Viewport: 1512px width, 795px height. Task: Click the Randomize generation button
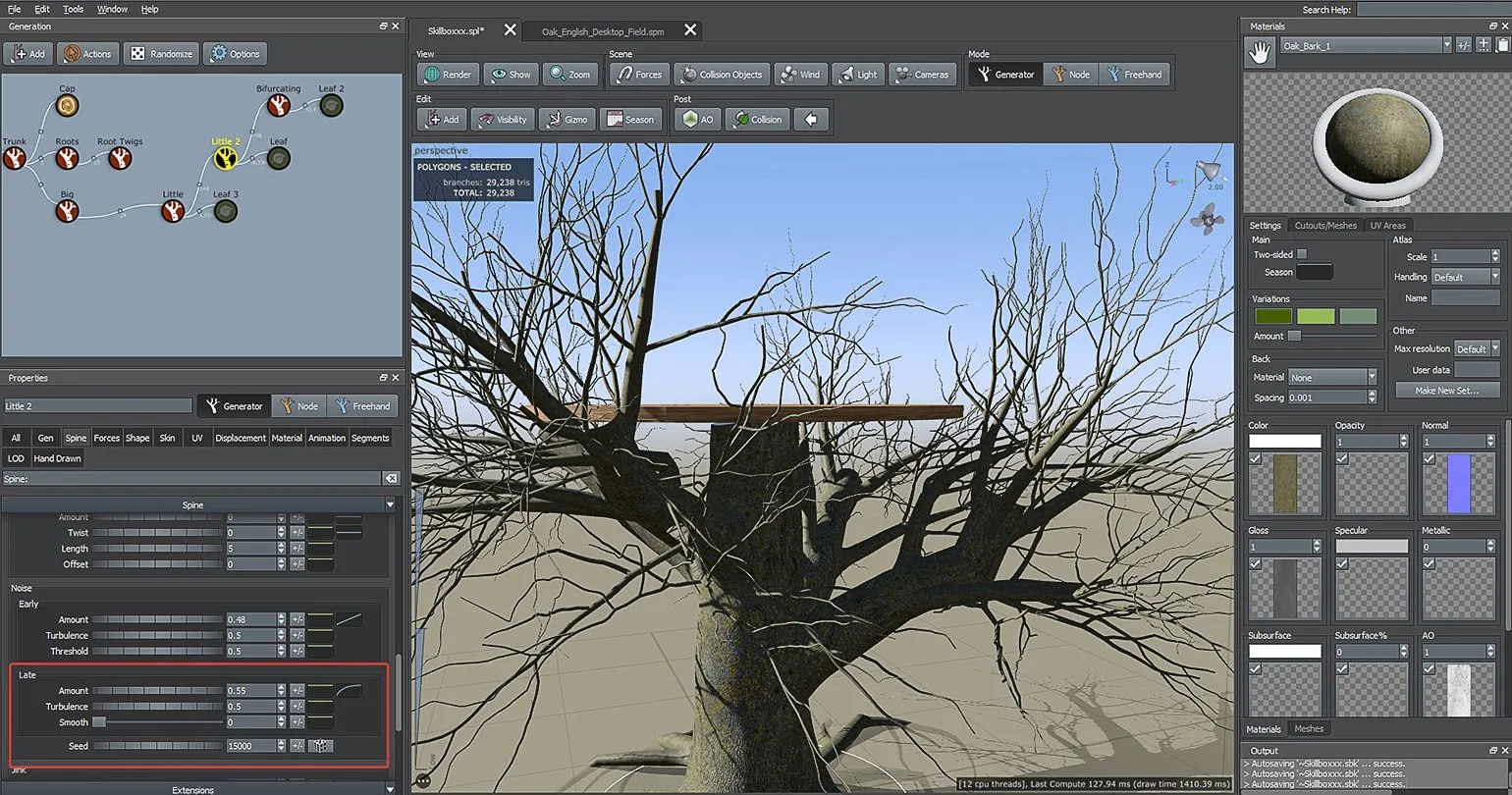click(x=162, y=54)
